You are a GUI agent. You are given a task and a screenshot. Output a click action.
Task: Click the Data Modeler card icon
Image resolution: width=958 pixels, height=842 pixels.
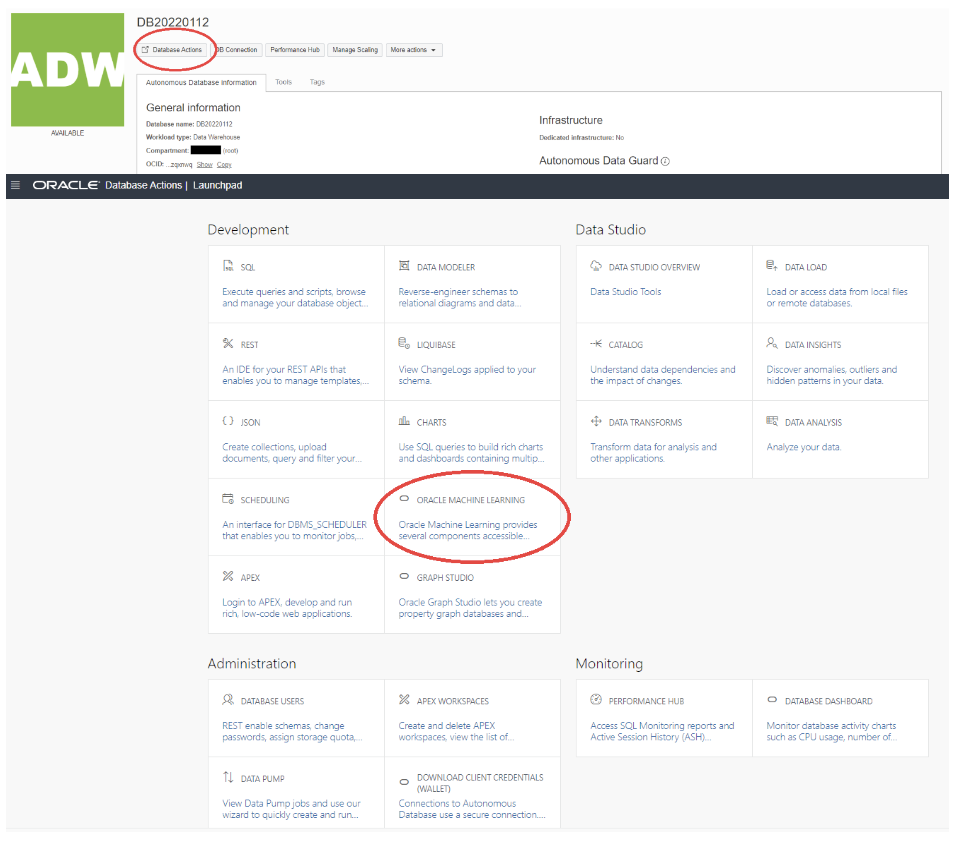(404, 266)
